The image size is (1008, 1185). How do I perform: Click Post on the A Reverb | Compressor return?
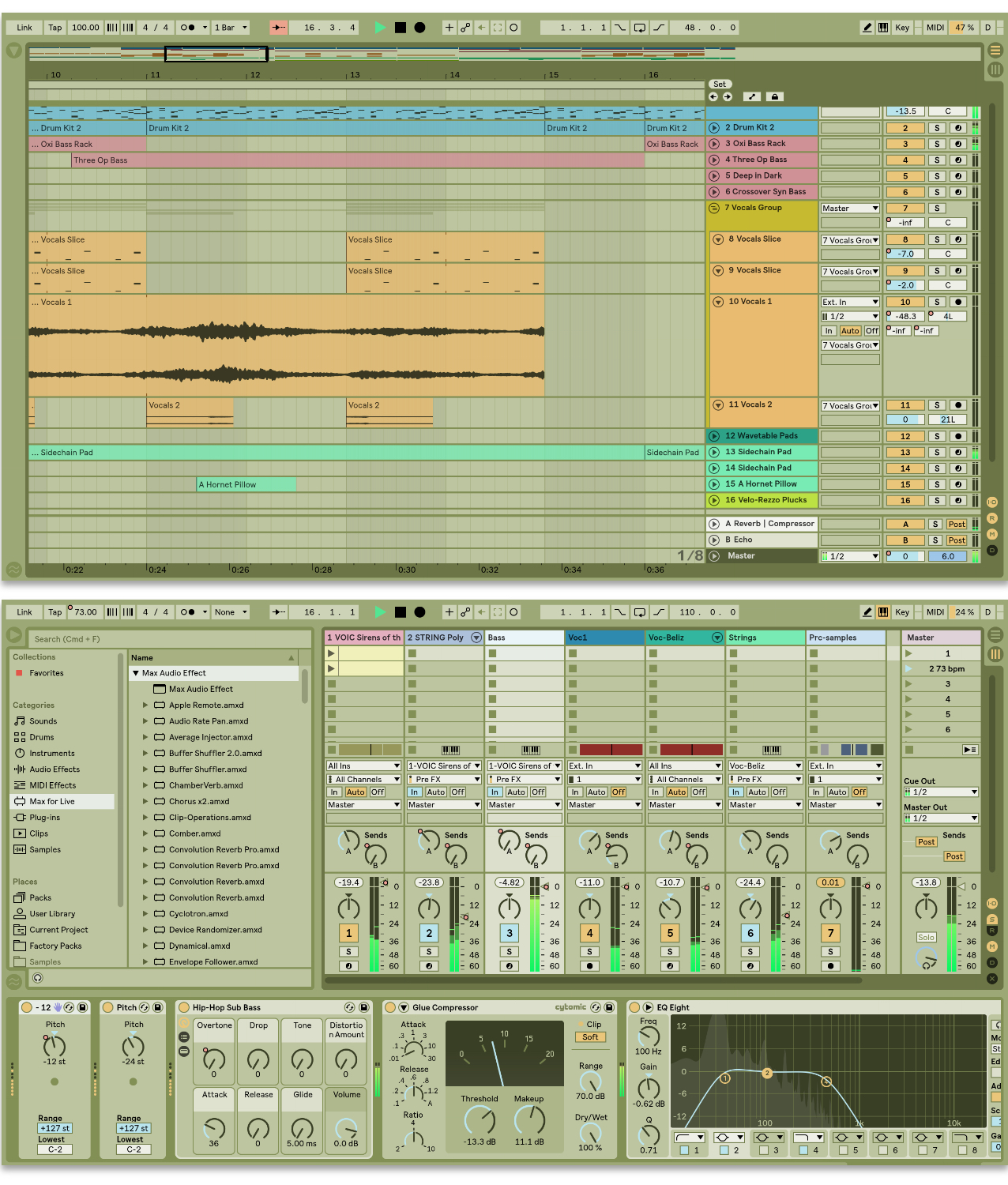[957, 524]
